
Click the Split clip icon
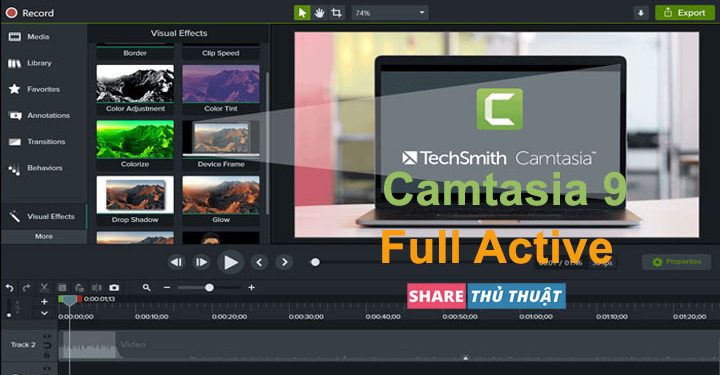coord(96,288)
